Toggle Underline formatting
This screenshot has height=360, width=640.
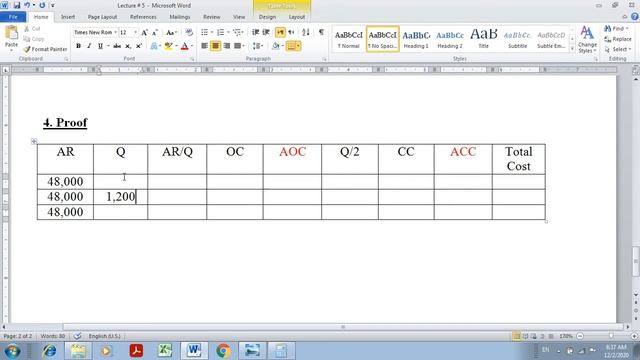100,46
